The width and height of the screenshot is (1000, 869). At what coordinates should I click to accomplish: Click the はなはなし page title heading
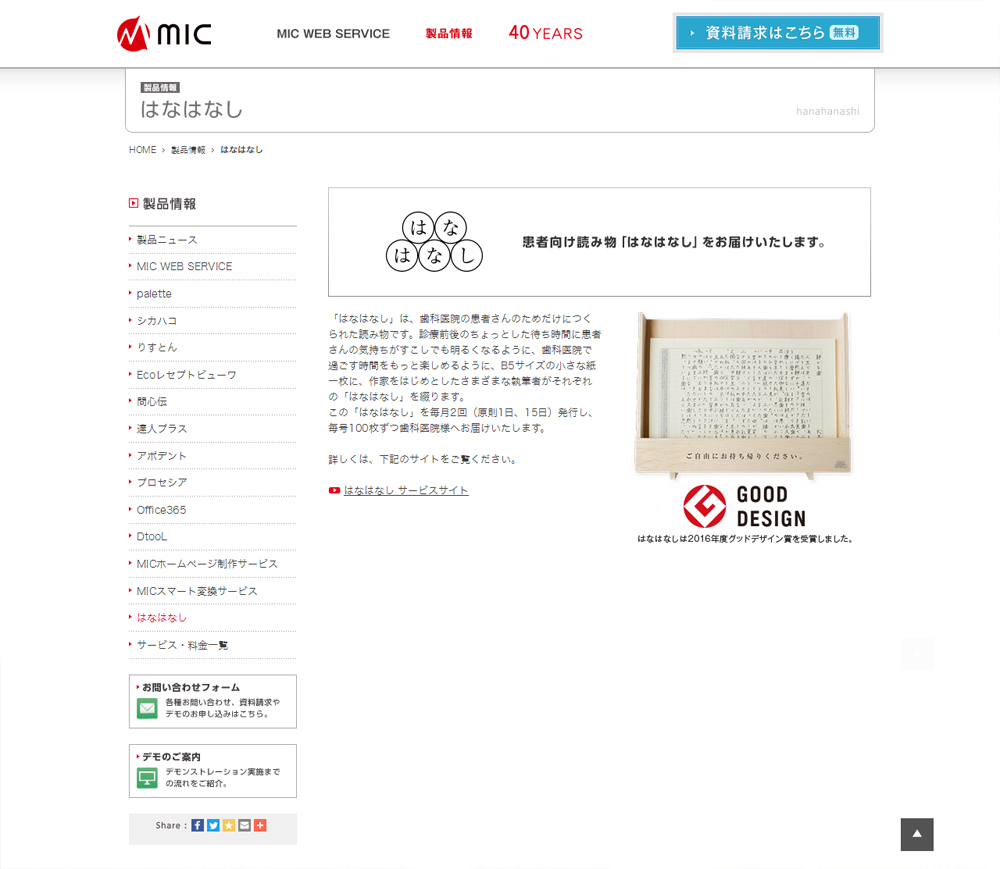[x=191, y=109]
